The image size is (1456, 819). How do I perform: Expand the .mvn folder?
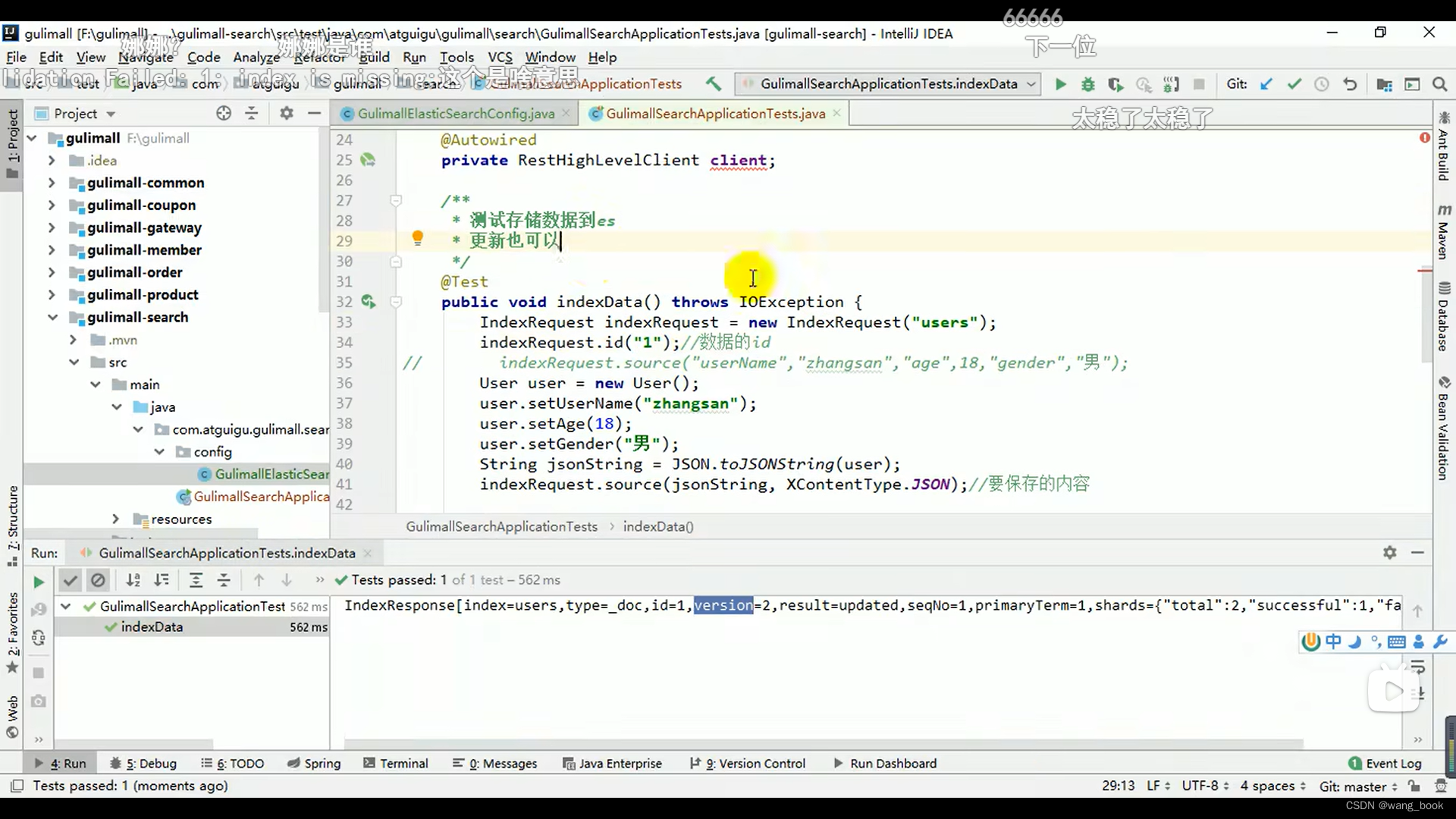click(x=73, y=340)
